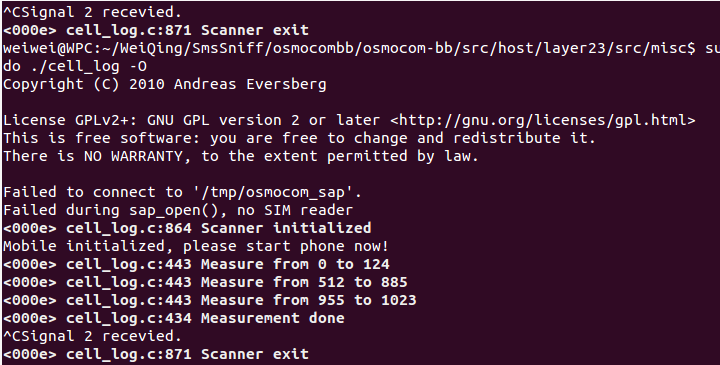The height and width of the screenshot is (365, 720).
Task: Click the 'Copyright (C) 2010 Andreas Eversberg' line
Action: point(164,84)
